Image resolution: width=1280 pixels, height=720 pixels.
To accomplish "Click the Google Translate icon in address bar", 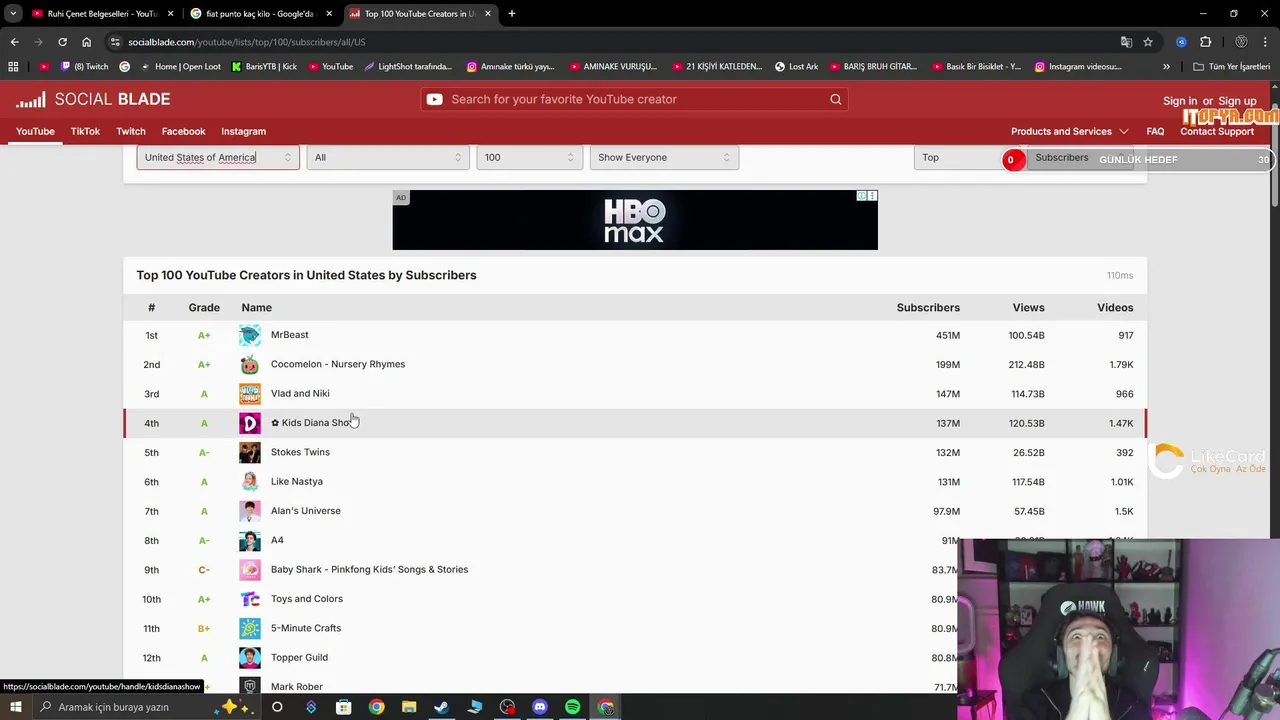I will (1126, 42).
